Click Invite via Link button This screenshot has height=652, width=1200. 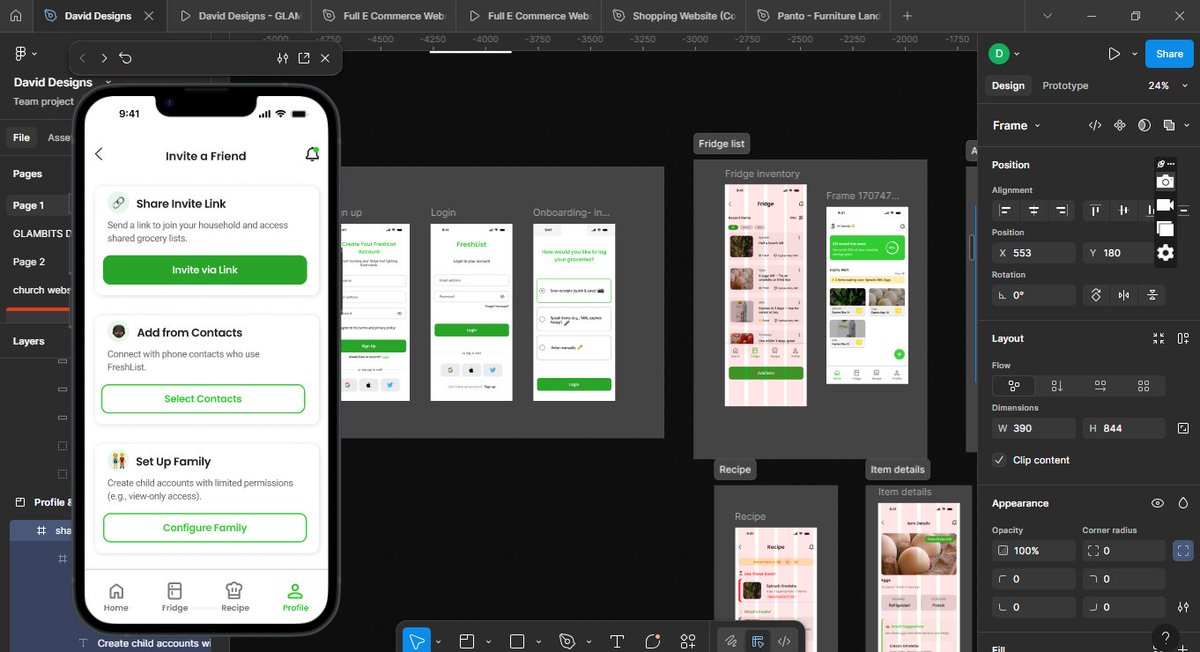[x=205, y=270]
